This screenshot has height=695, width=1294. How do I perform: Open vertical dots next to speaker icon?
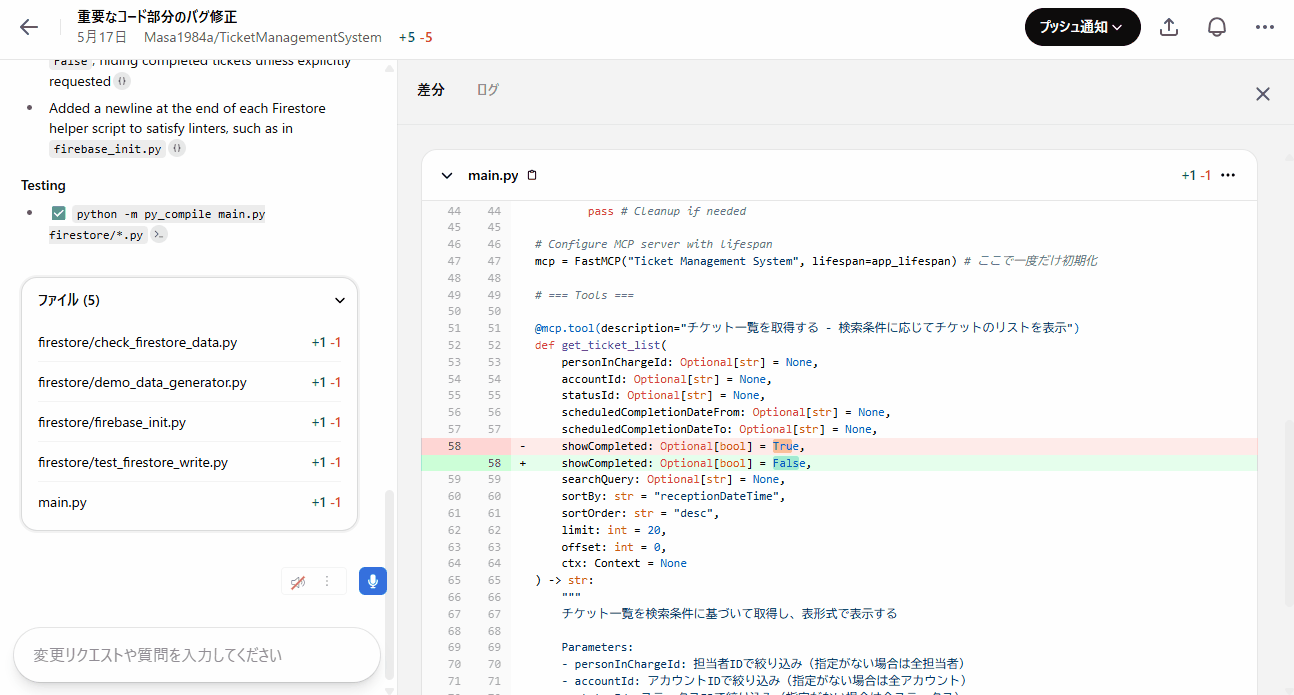click(x=327, y=581)
